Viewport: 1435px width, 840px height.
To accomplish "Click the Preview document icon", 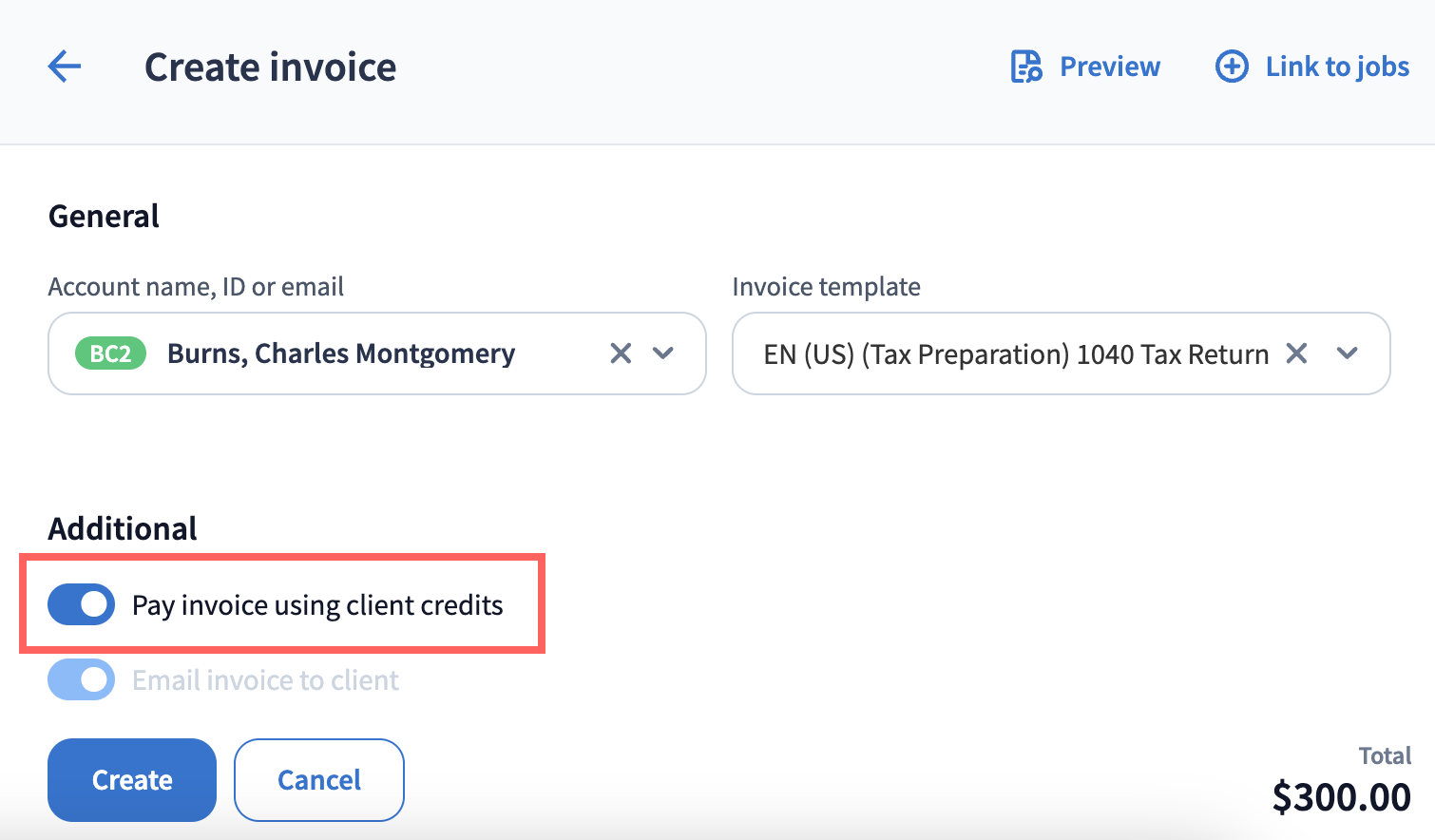I will pyautogui.click(x=1026, y=67).
